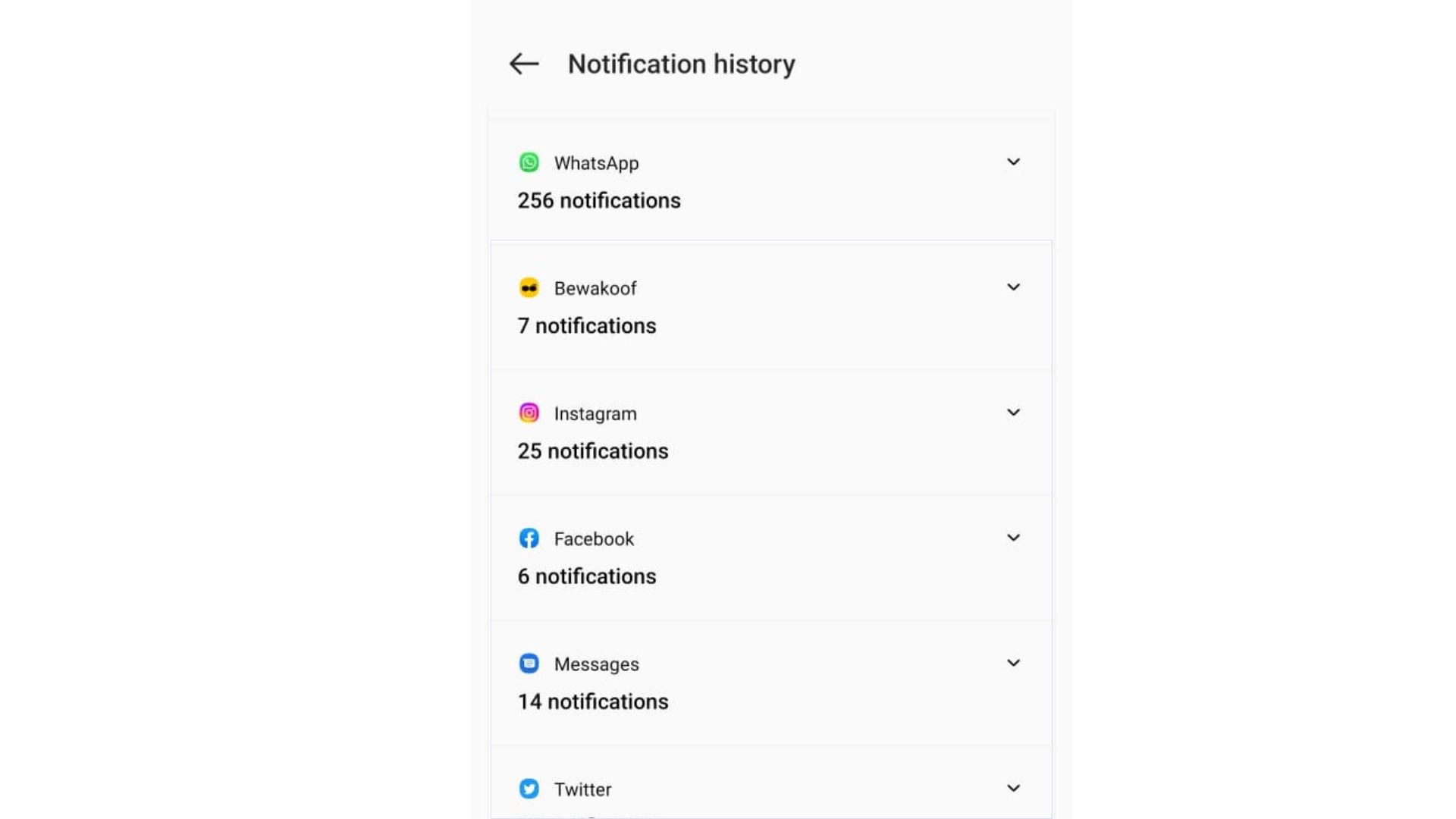Open the 256 notifications WhatsApp entry

pos(599,201)
